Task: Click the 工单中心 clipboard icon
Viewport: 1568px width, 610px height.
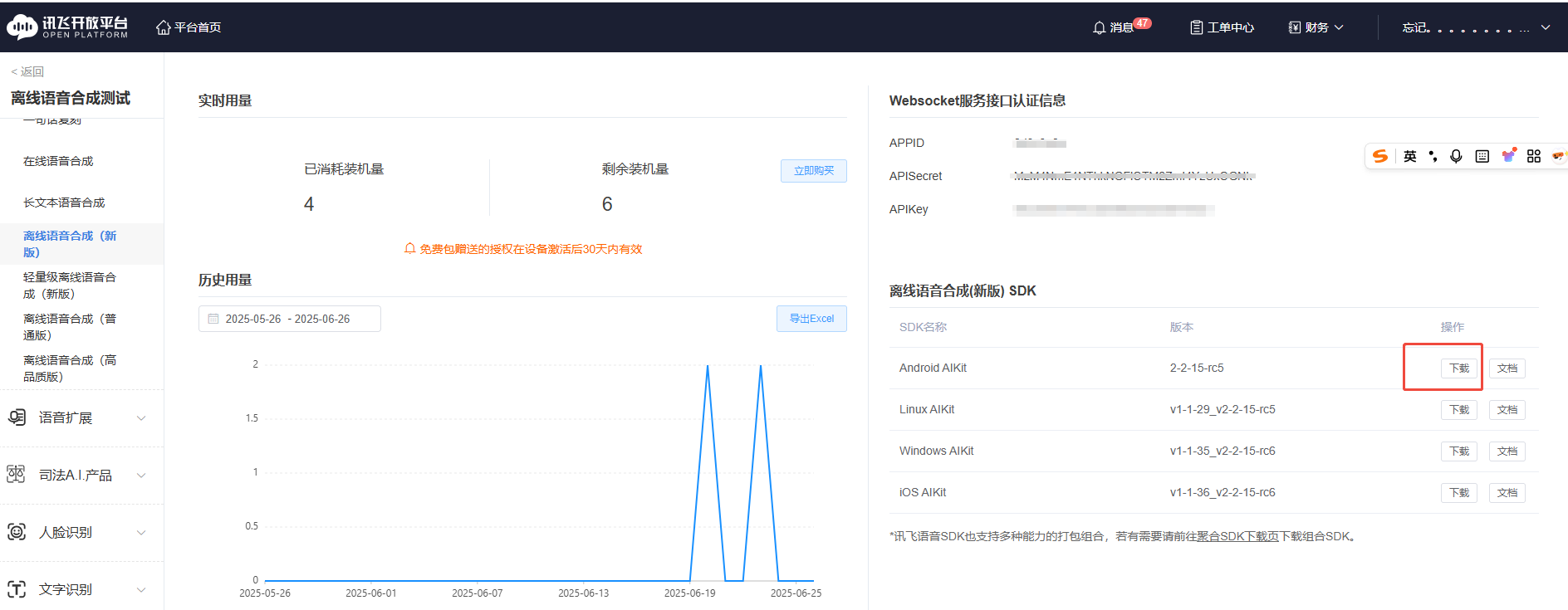Action: click(1196, 27)
